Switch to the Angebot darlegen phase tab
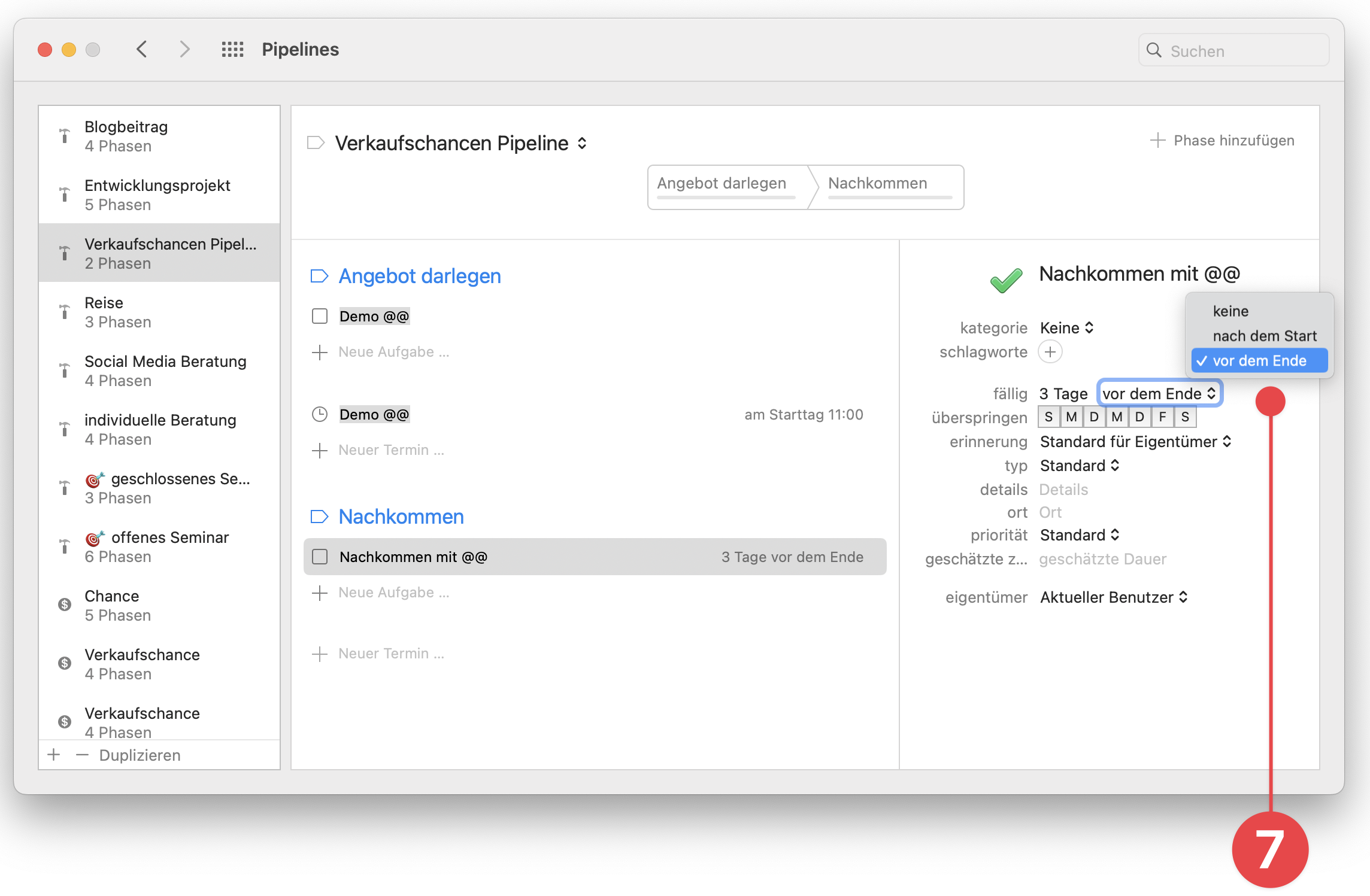This screenshot has height=896, width=1370. point(722,183)
